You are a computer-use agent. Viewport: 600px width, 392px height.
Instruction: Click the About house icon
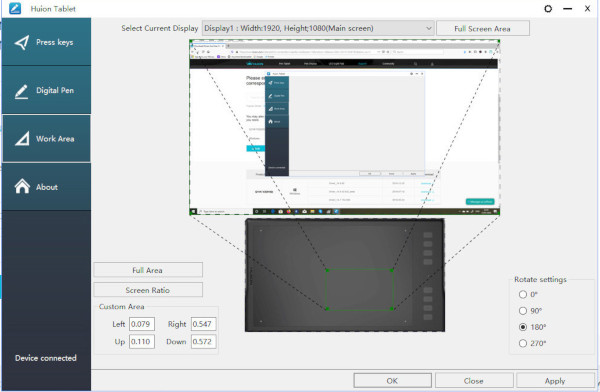pos(22,186)
